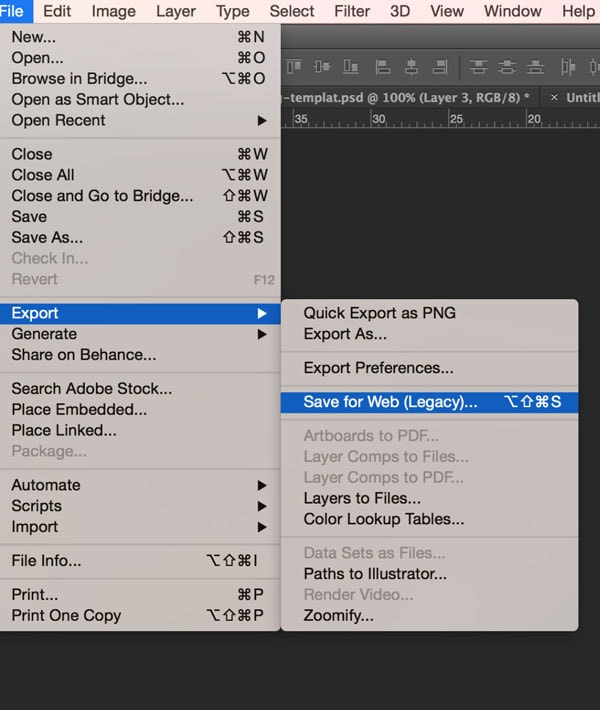This screenshot has height=710, width=600.
Task: Close the Untitled document tab
Action: [x=554, y=97]
